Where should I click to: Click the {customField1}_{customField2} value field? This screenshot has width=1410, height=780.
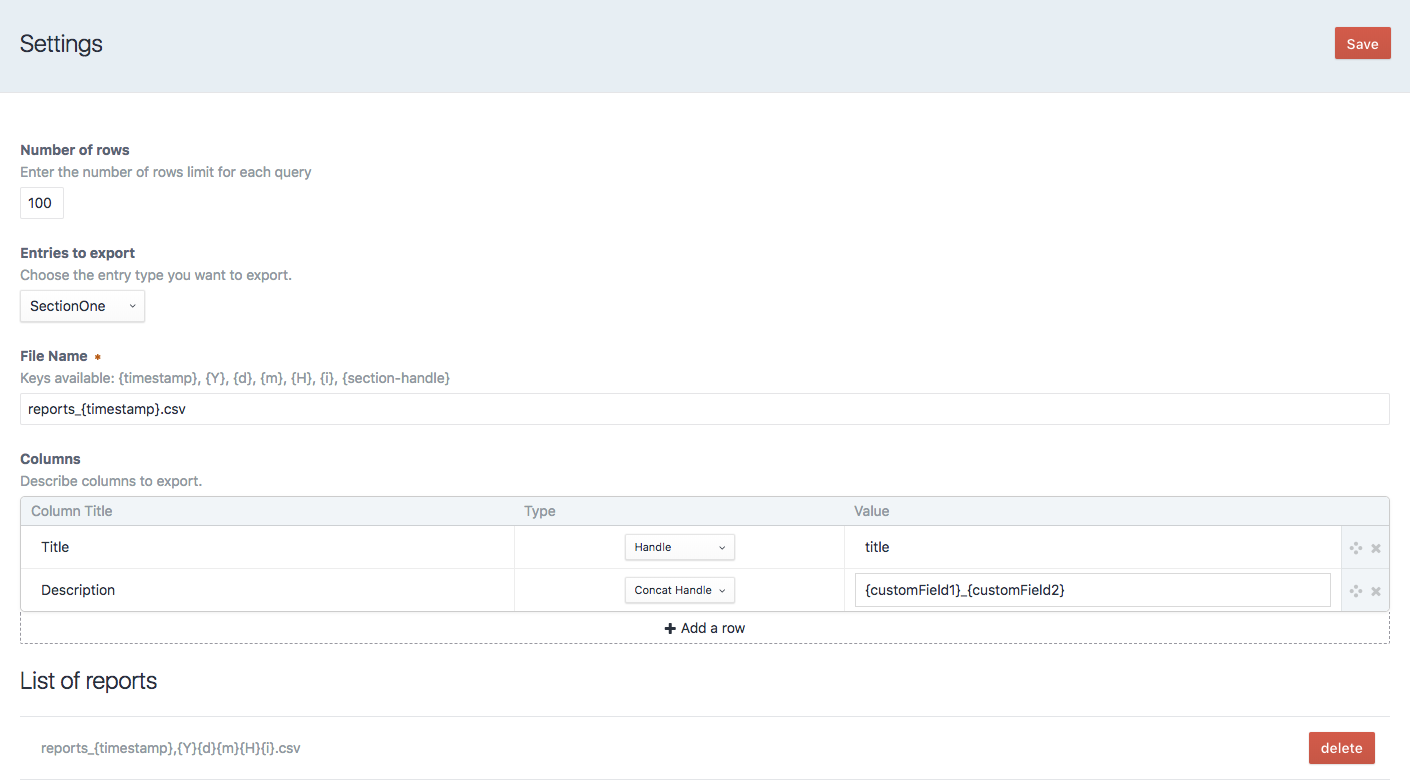click(x=1092, y=590)
